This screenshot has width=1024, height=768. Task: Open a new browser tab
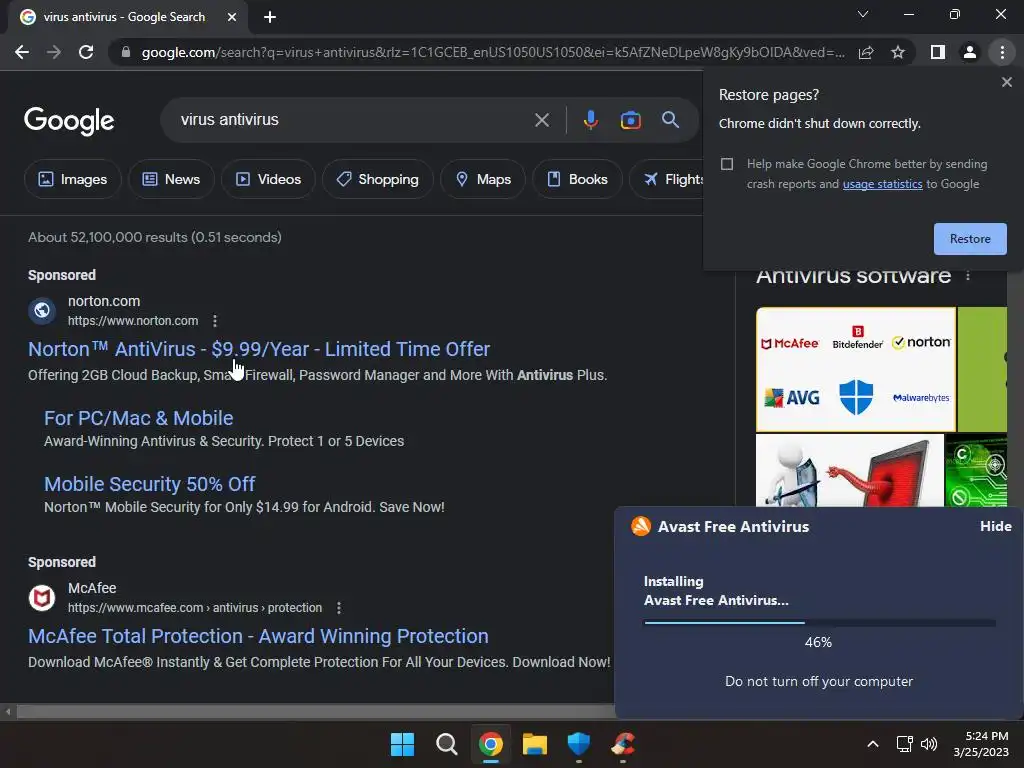point(270,17)
